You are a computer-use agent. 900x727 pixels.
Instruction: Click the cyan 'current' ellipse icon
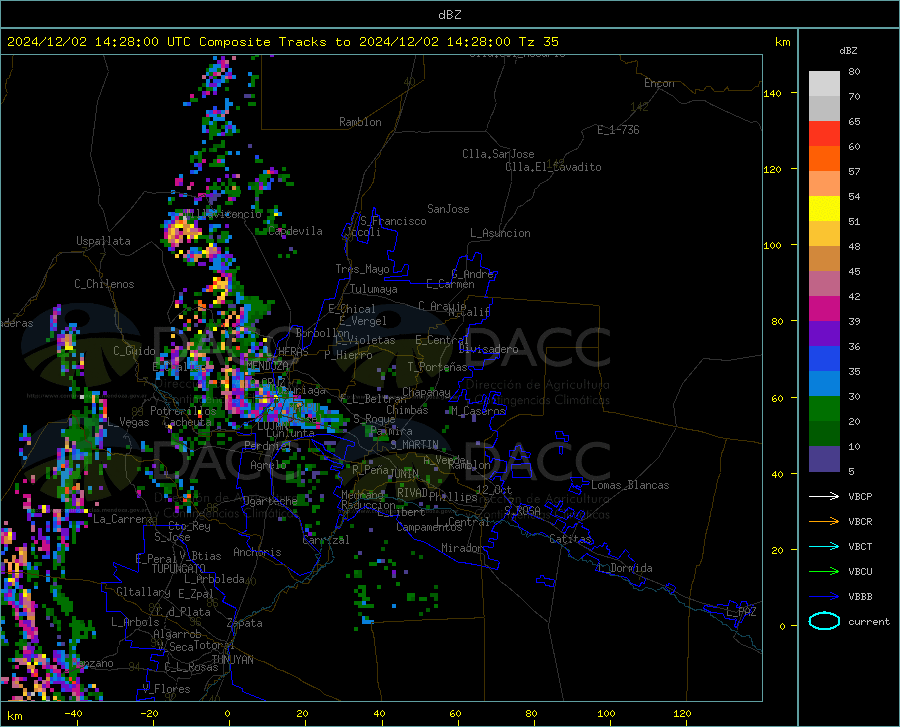tap(824, 621)
